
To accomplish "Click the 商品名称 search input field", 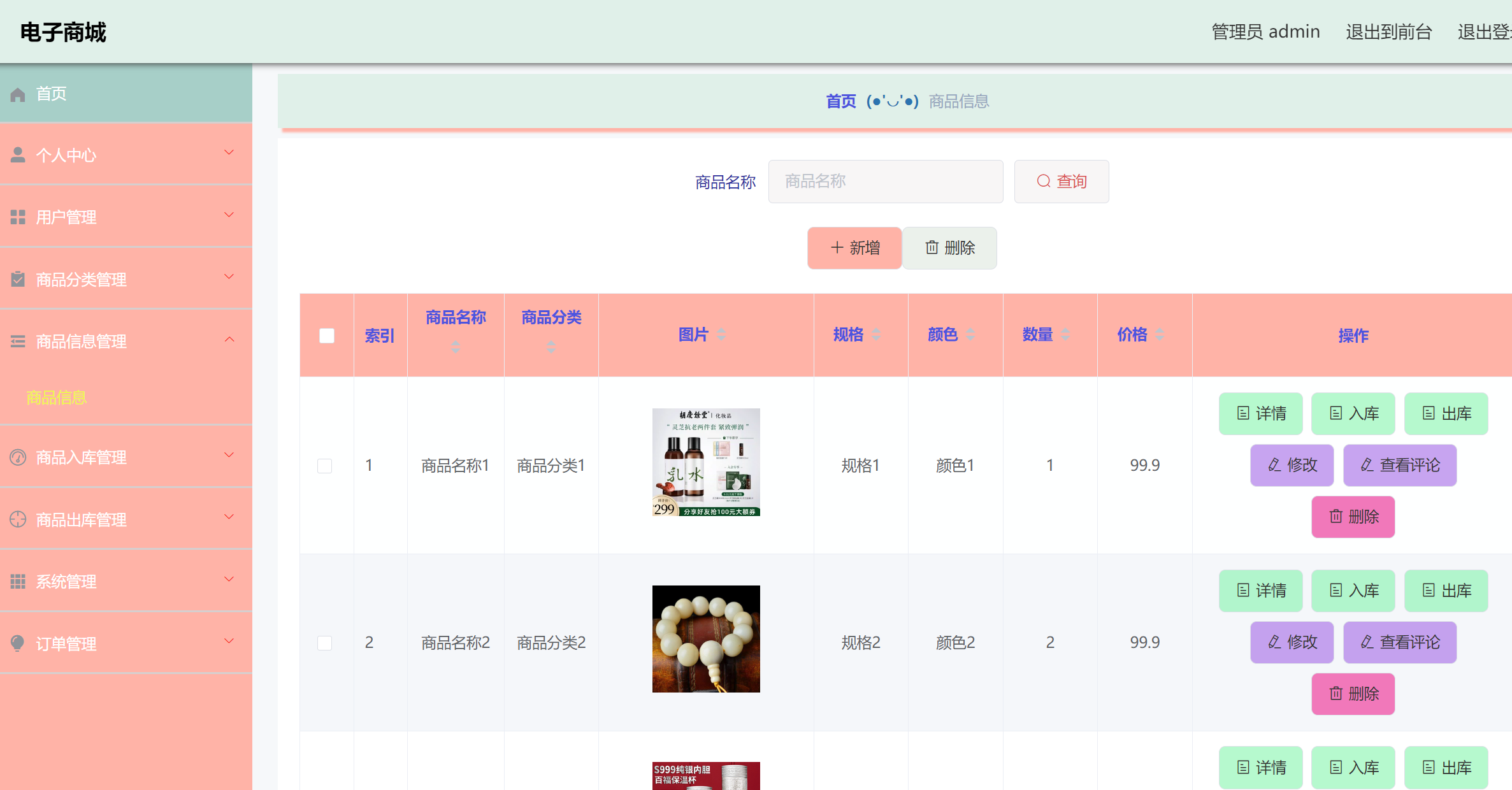I will (885, 181).
